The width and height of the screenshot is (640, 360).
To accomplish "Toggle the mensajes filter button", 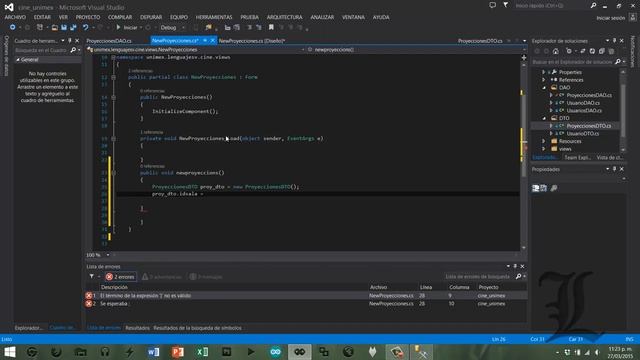I will [206, 277].
